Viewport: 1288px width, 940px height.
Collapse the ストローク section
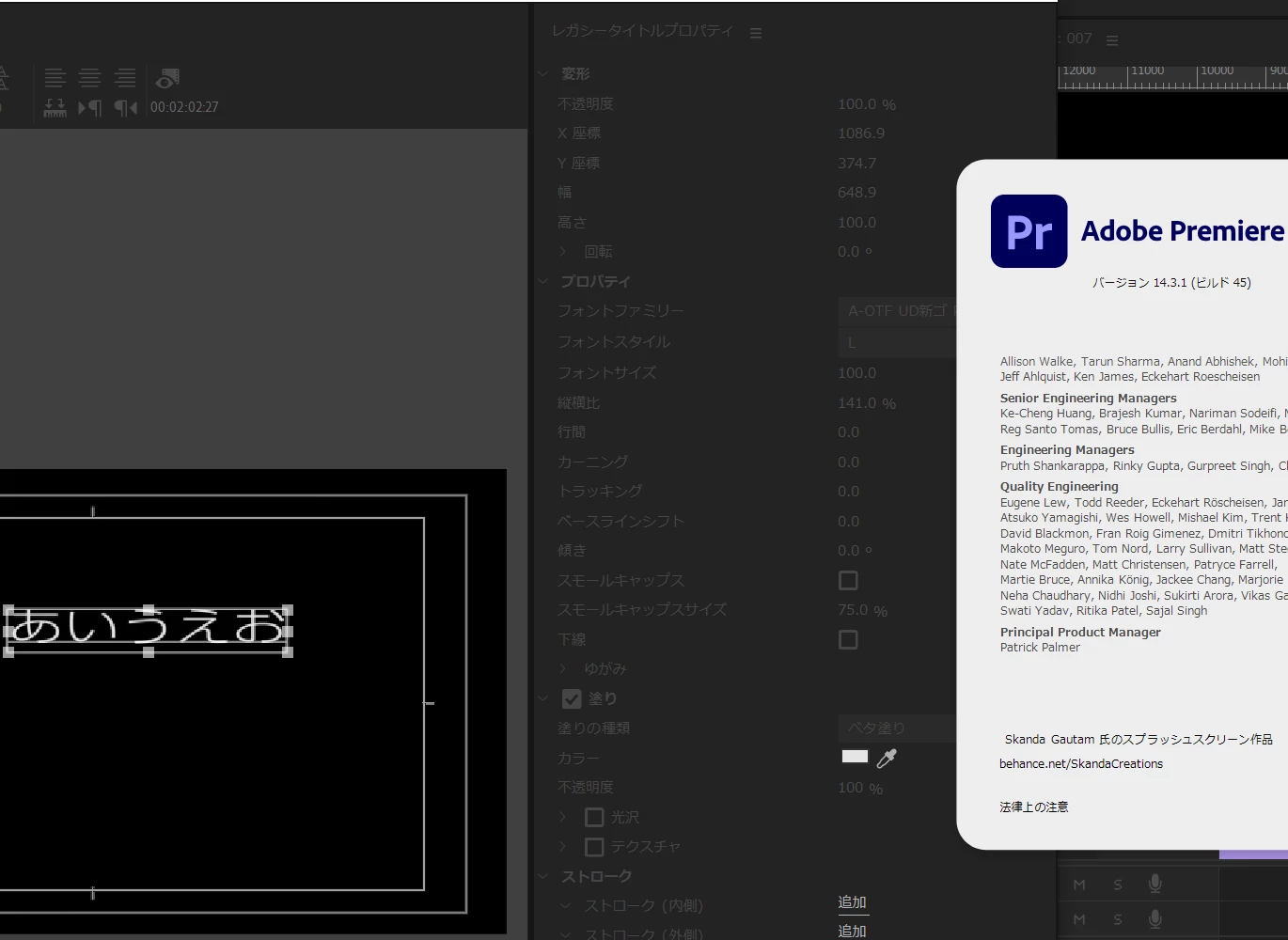tap(543, 876)
